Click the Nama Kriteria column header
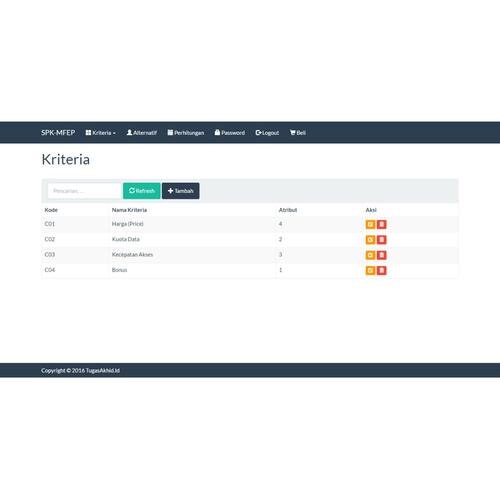This screenshot has height=500, width=500. (129, 210)
